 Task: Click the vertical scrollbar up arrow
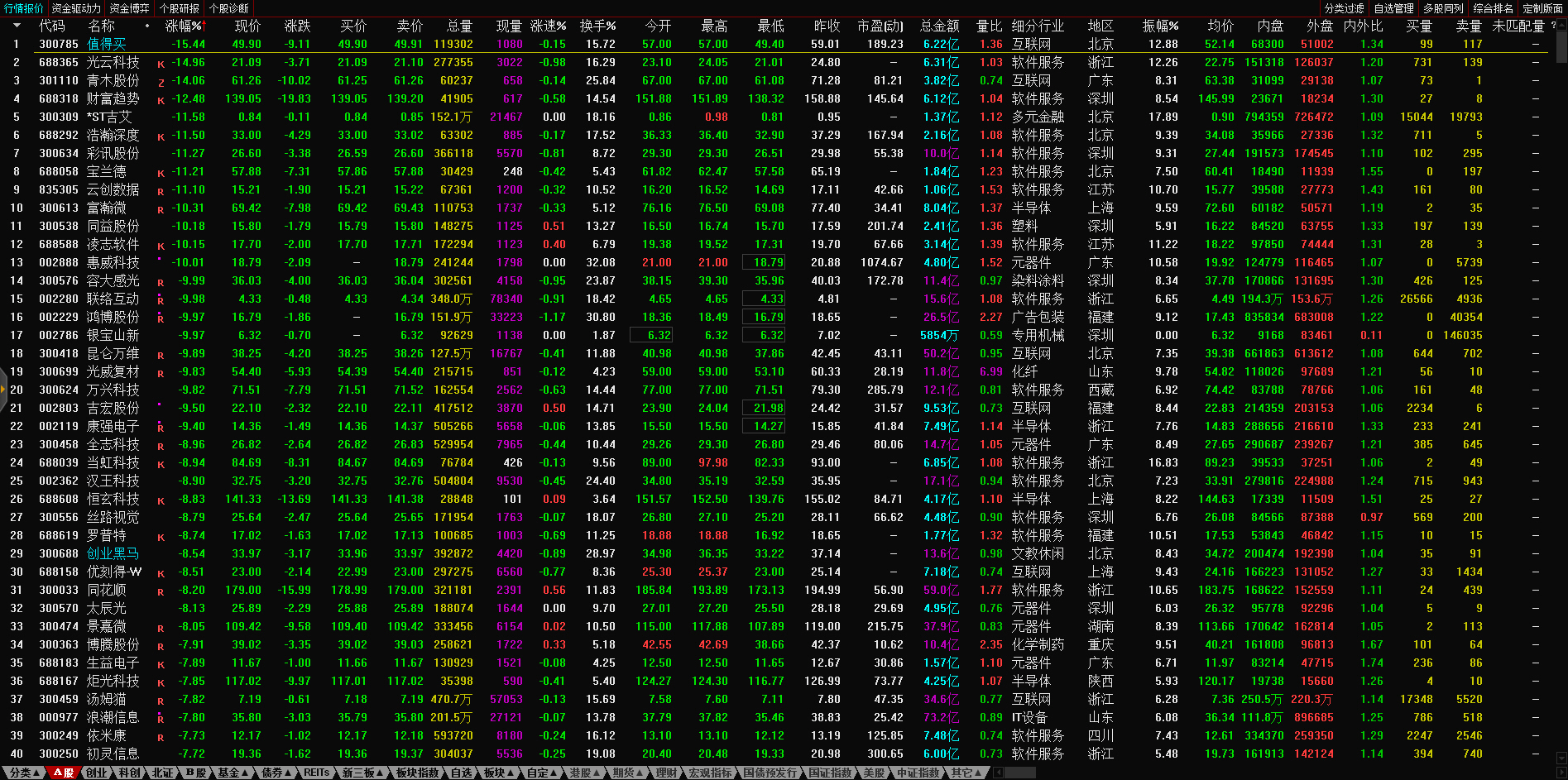1561,26
